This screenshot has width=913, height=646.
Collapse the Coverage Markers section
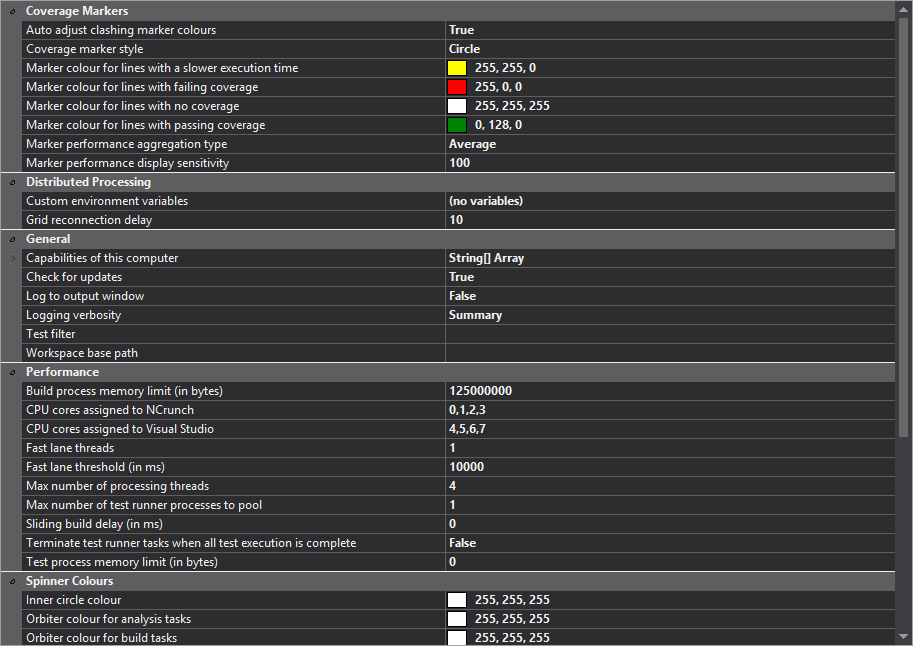(12, 11)
